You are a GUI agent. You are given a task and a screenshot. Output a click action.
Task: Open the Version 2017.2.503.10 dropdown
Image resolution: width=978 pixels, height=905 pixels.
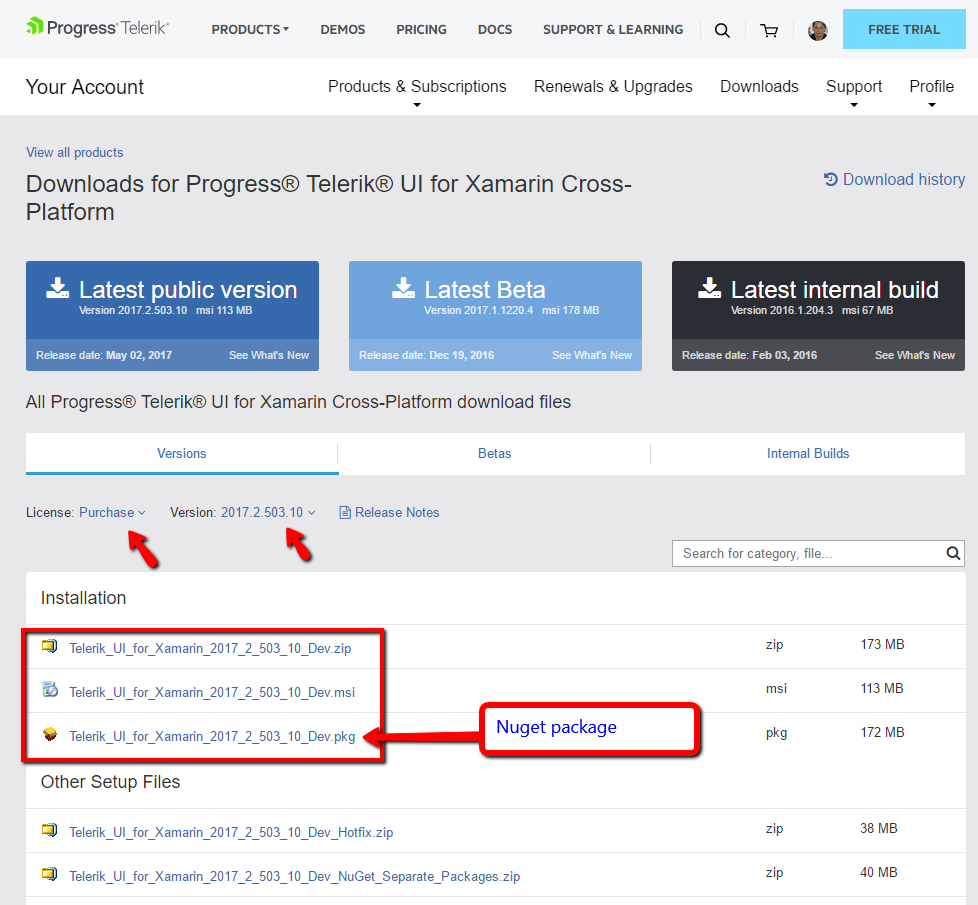[268, 513]
